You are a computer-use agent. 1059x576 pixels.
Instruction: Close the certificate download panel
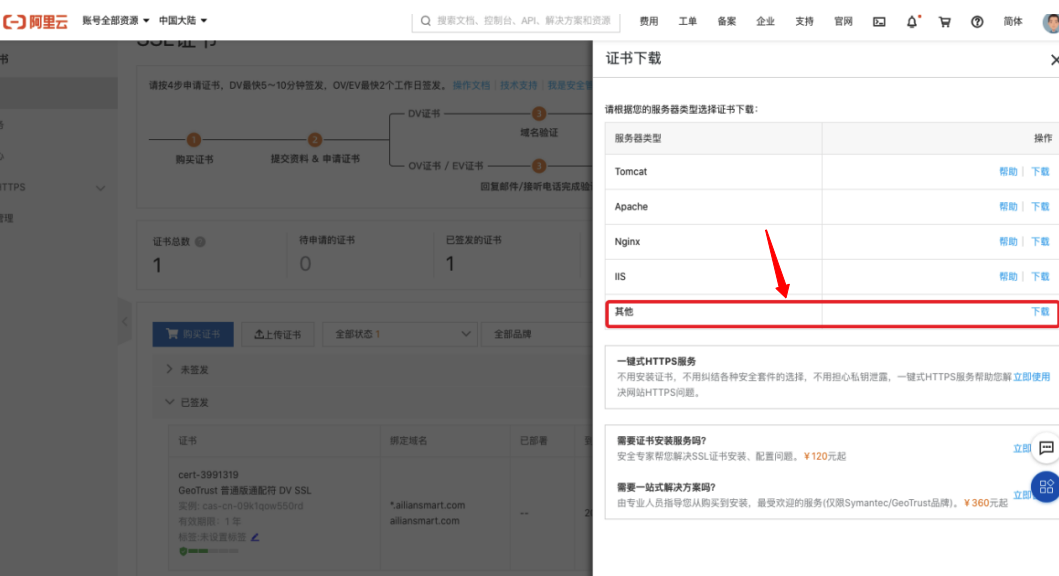point(1054,59)
